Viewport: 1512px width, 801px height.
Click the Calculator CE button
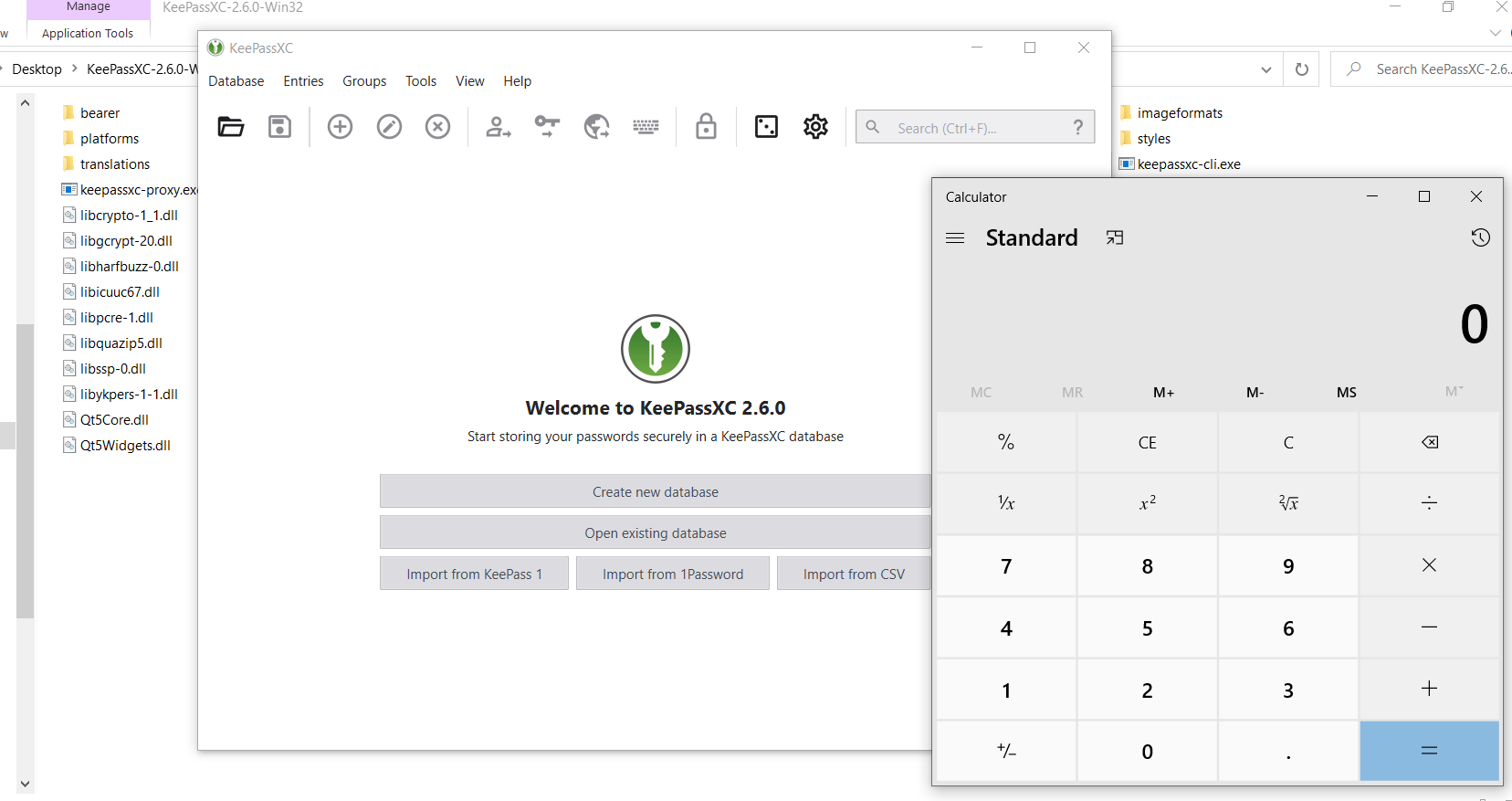[x=1147, y=442]
